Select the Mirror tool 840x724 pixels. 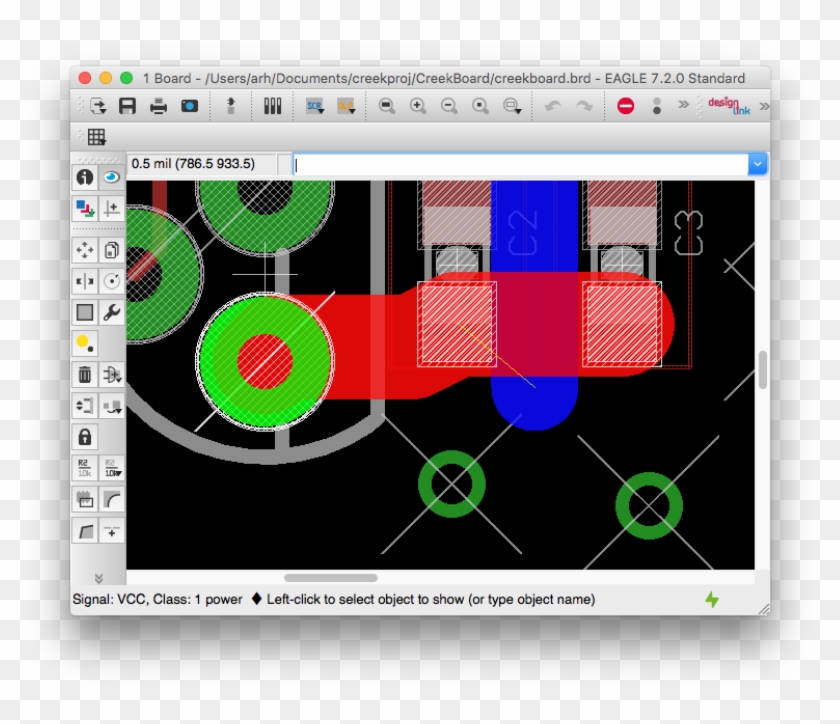pyautogui.click(x=85, y=280)
